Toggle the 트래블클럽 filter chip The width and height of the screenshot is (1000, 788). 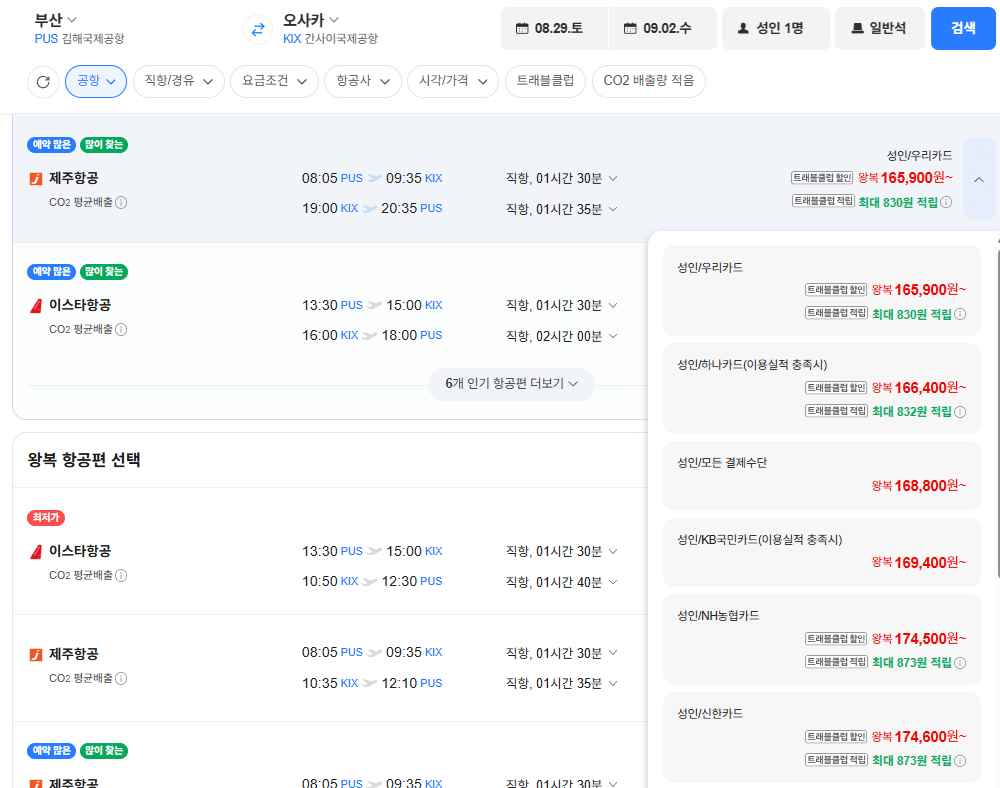pyautogui.click(x=545, y=81)
